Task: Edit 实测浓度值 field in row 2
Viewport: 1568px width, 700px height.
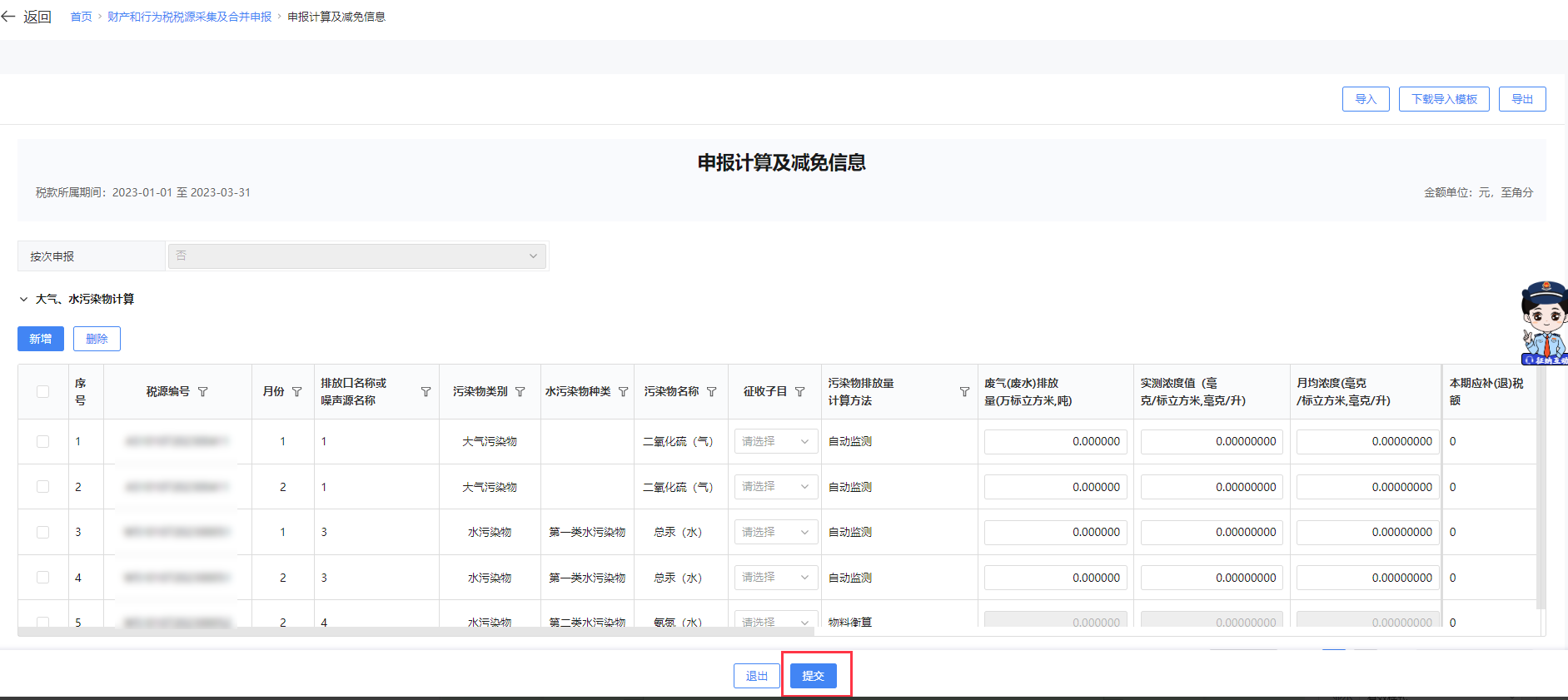Action: coord(1212,487)
